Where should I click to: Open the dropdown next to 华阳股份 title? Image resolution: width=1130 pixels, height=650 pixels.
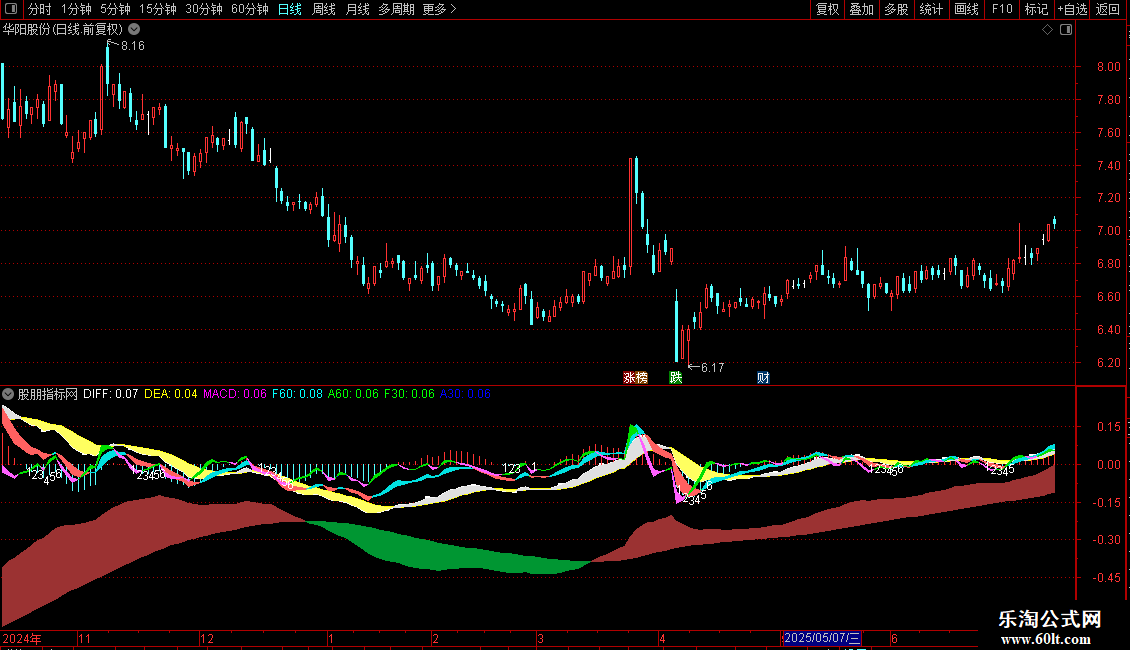pos(134,30)
